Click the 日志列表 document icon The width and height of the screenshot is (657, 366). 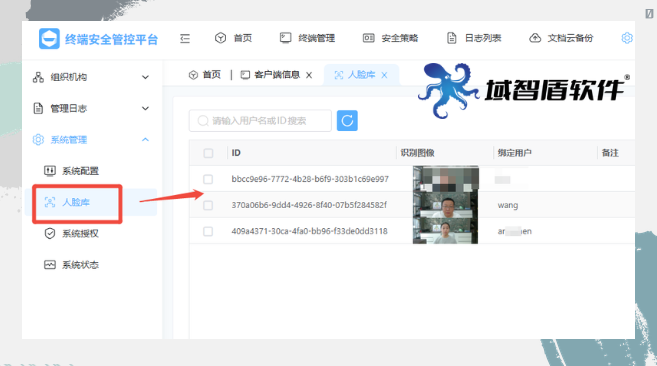451,38
